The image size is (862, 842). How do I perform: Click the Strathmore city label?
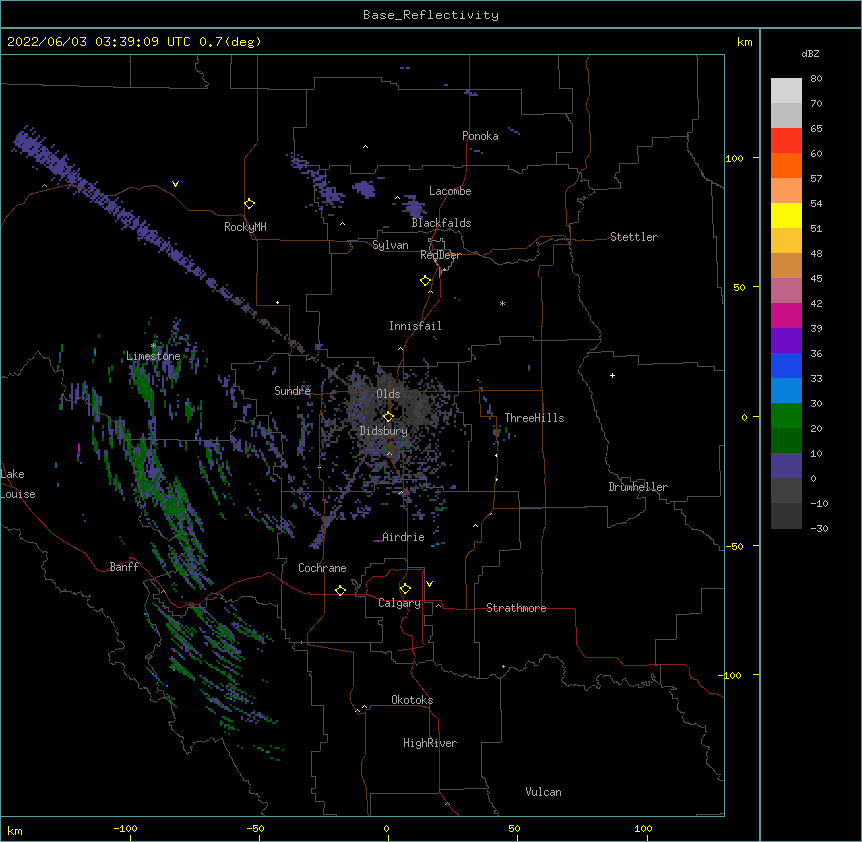click(x=516, y=608)
